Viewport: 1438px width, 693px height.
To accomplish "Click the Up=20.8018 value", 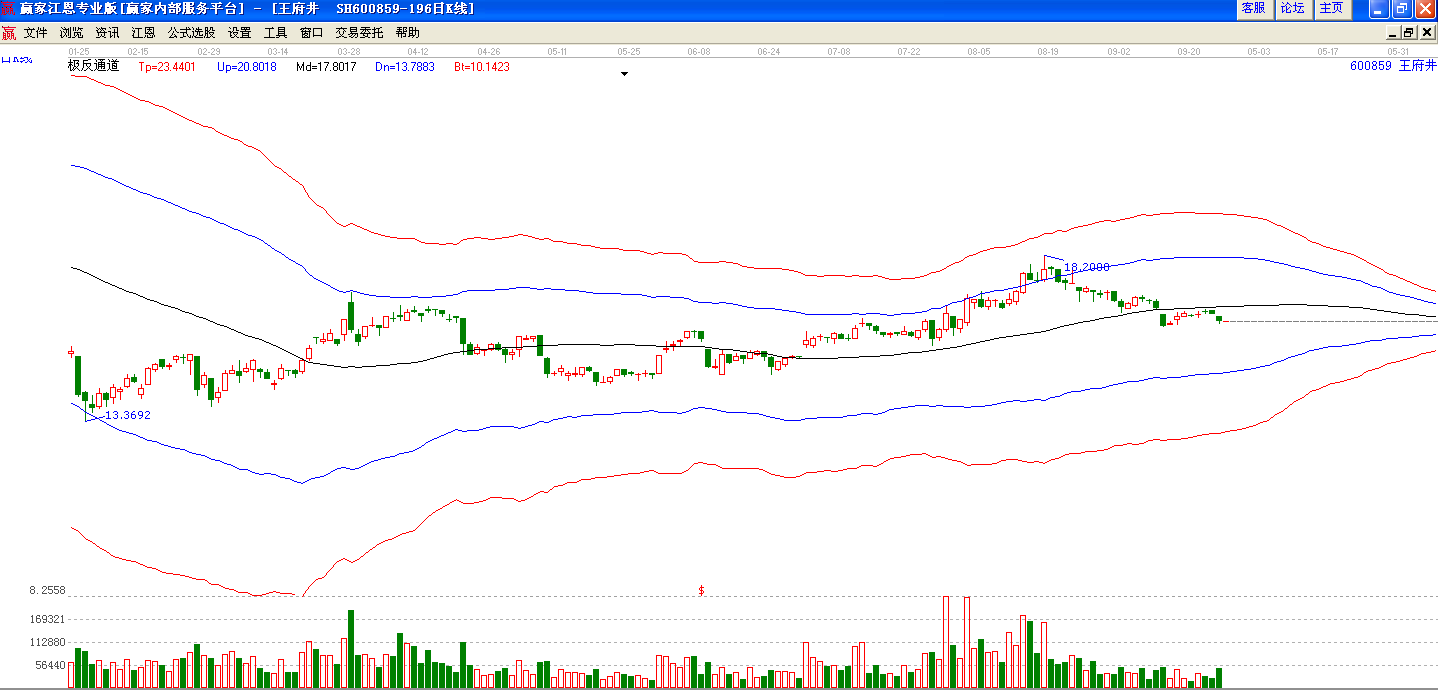I will coord(246,67).
